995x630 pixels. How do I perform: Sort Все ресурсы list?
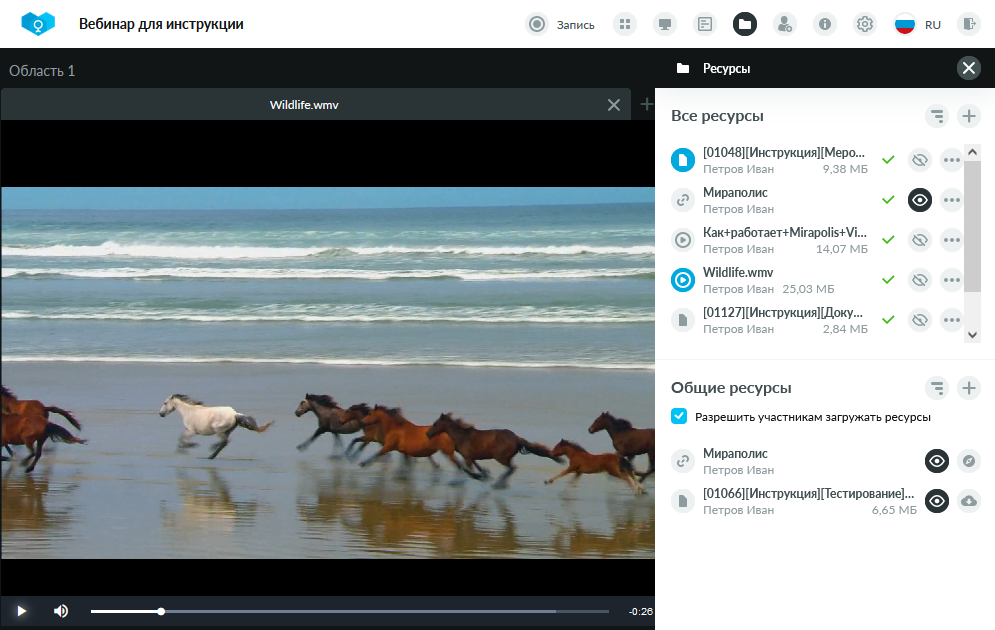(x=937, y=116)
